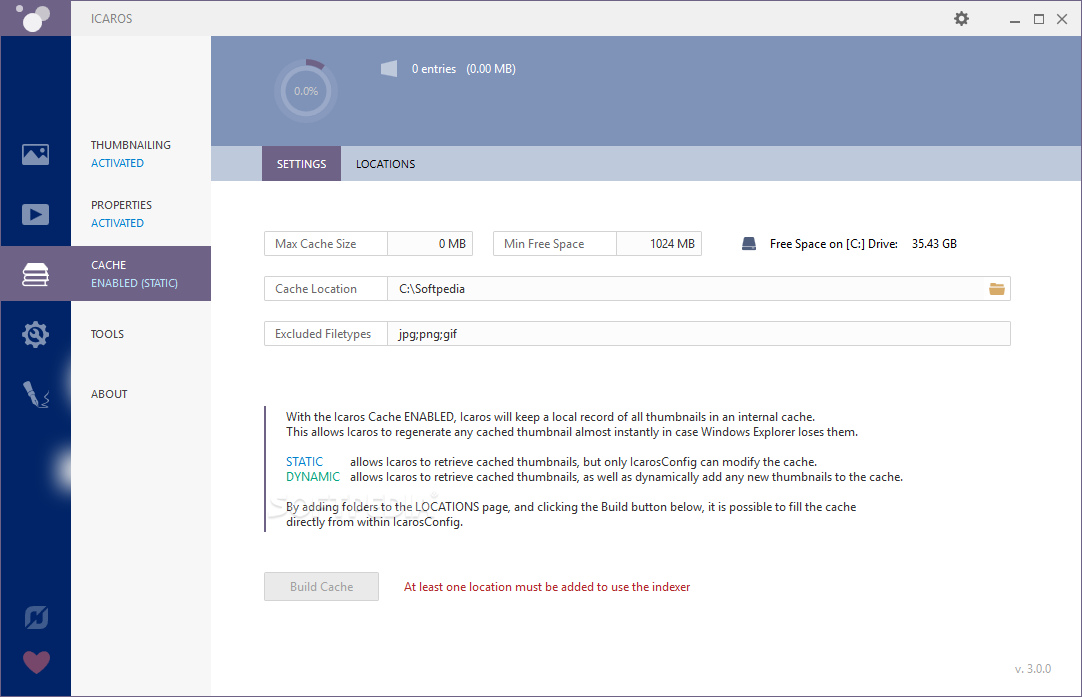Select the Thumbnailing picture icon
Viewport: 1082px width, 697px height.
coord(35,154)
